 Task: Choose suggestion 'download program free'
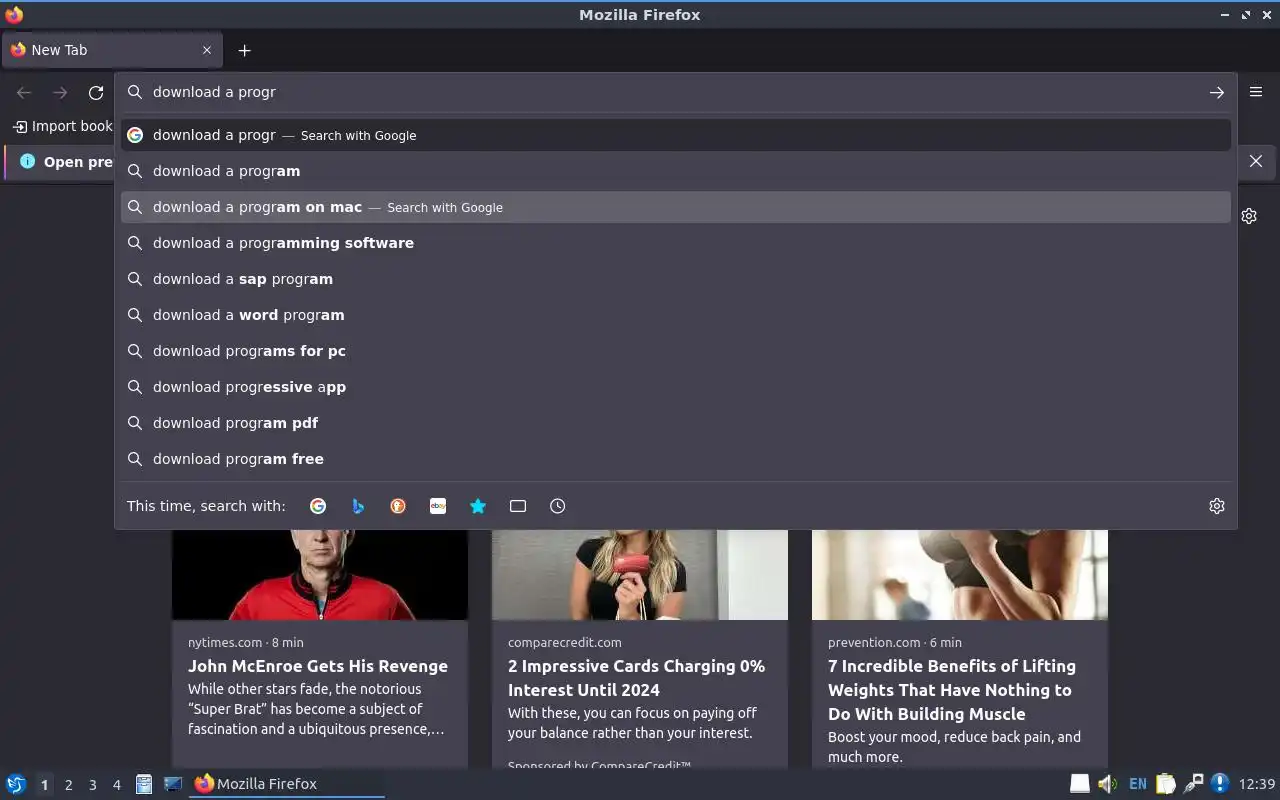pos(676,459)
